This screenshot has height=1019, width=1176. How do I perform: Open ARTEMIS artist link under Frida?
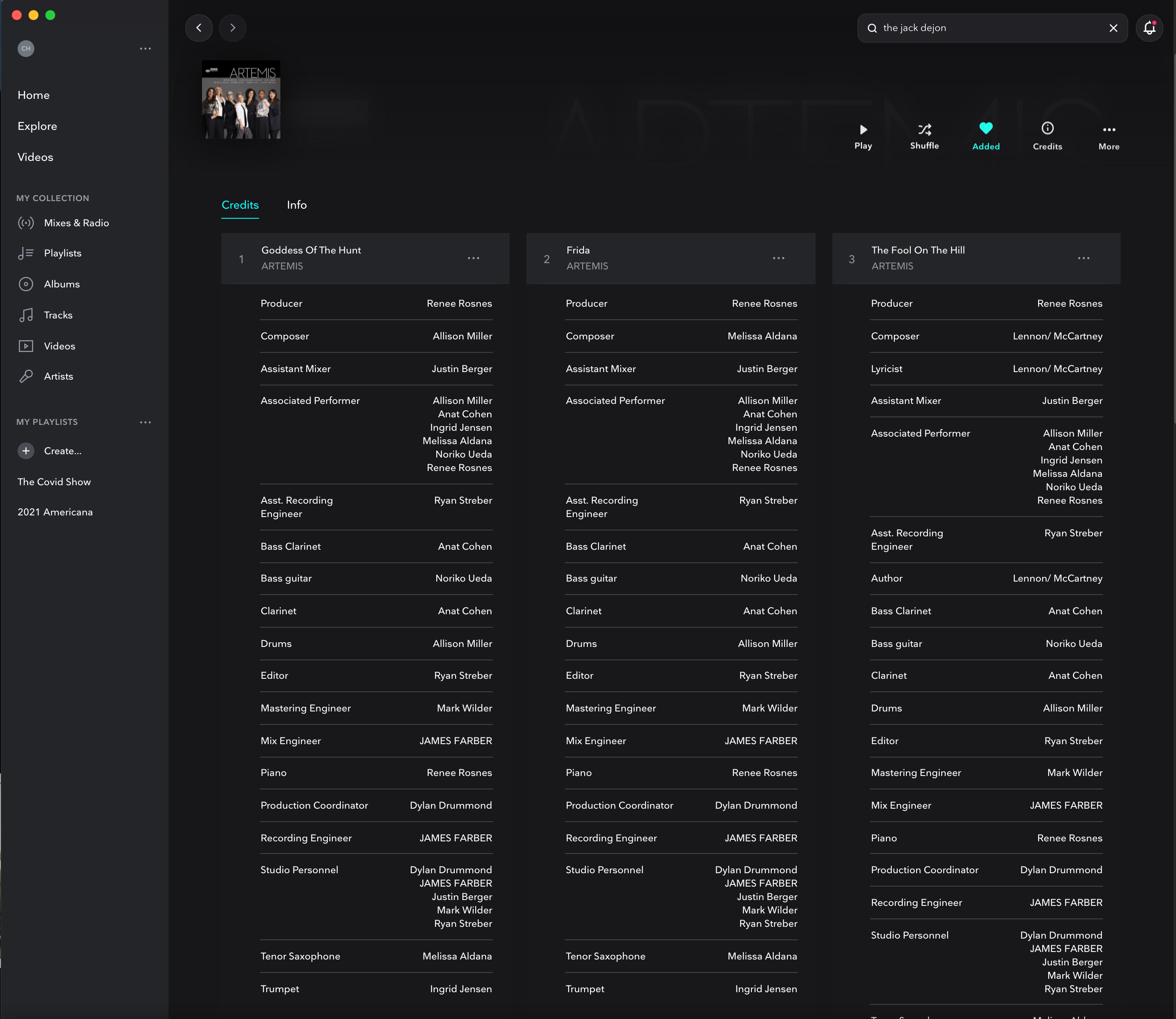pyautogui.click(x=587, y=266)
